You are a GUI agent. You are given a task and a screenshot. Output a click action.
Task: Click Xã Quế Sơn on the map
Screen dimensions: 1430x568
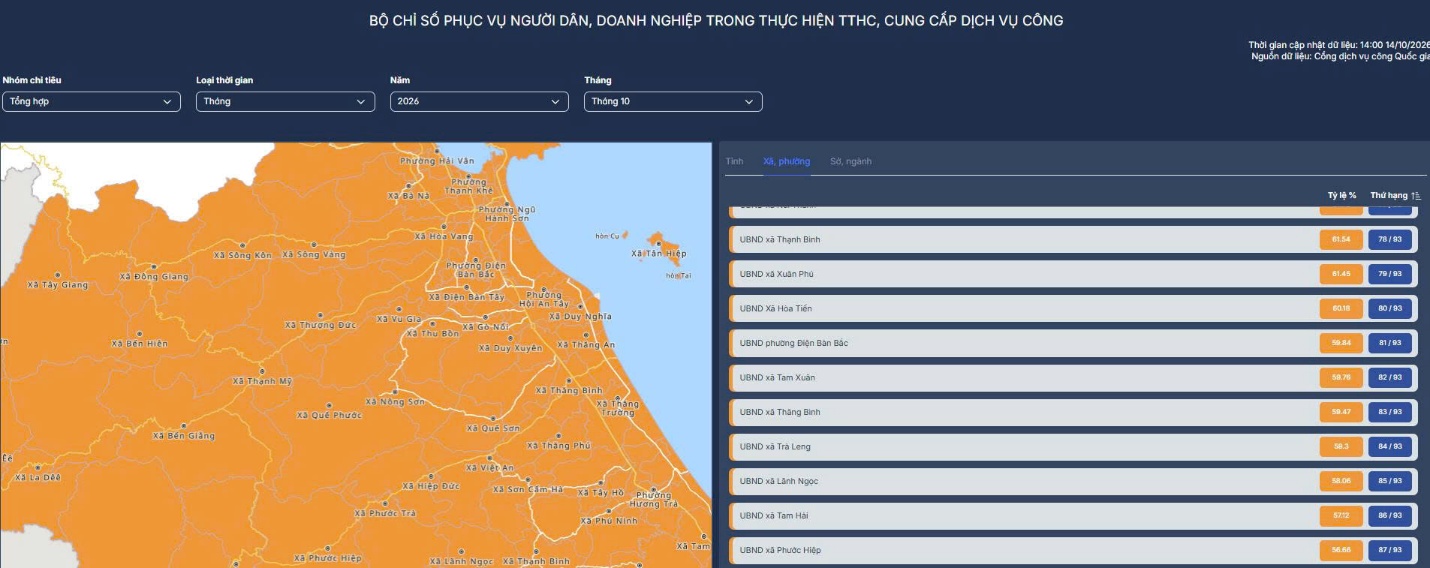coord(494,428)
